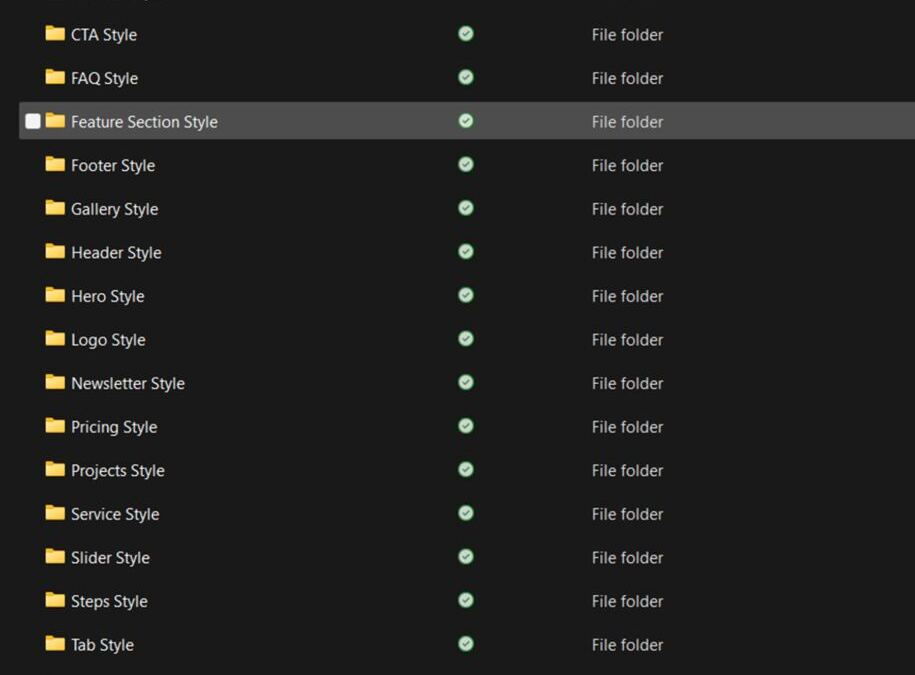915x675 pixels.
Task: Select the Slider Style folder name
Action: click(110, 558)
